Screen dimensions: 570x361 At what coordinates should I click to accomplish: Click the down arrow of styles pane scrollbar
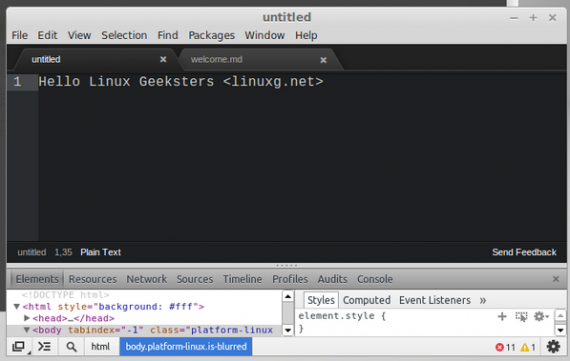[x=561, y=330]
